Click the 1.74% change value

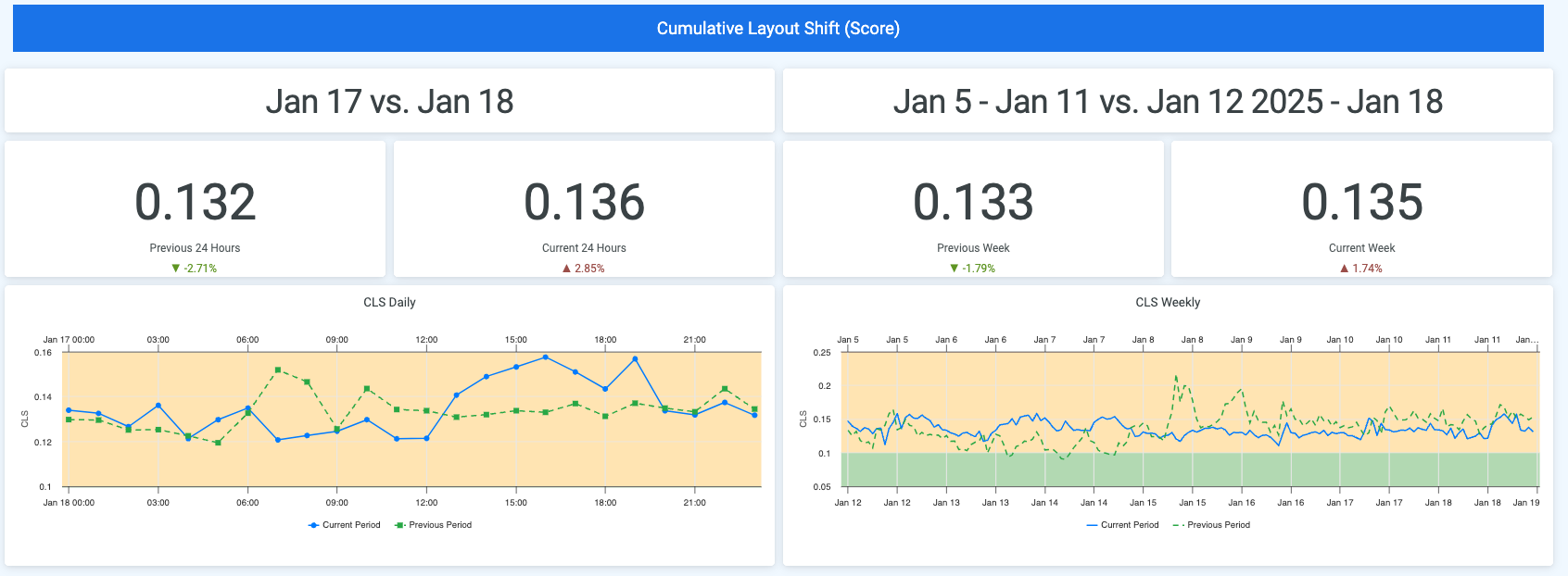(x=1367, y=269)
